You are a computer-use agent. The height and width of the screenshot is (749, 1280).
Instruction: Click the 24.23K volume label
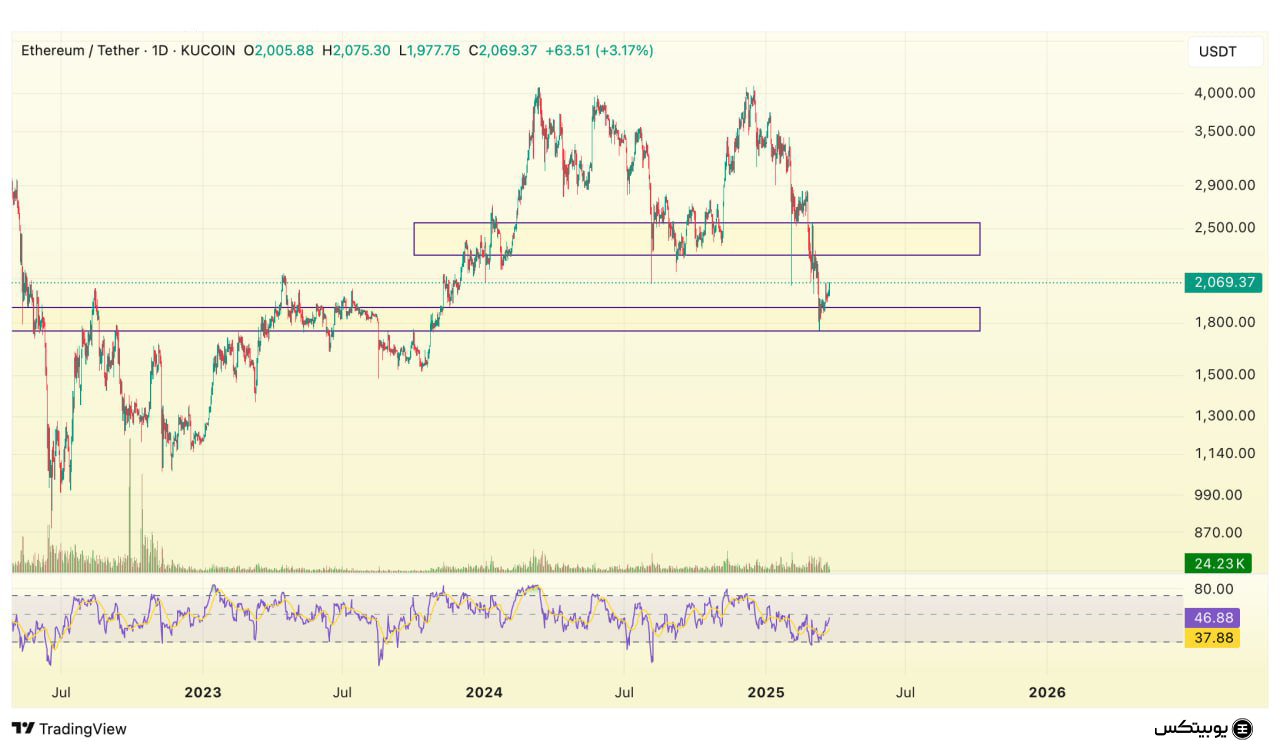(x=1217, y=563)
